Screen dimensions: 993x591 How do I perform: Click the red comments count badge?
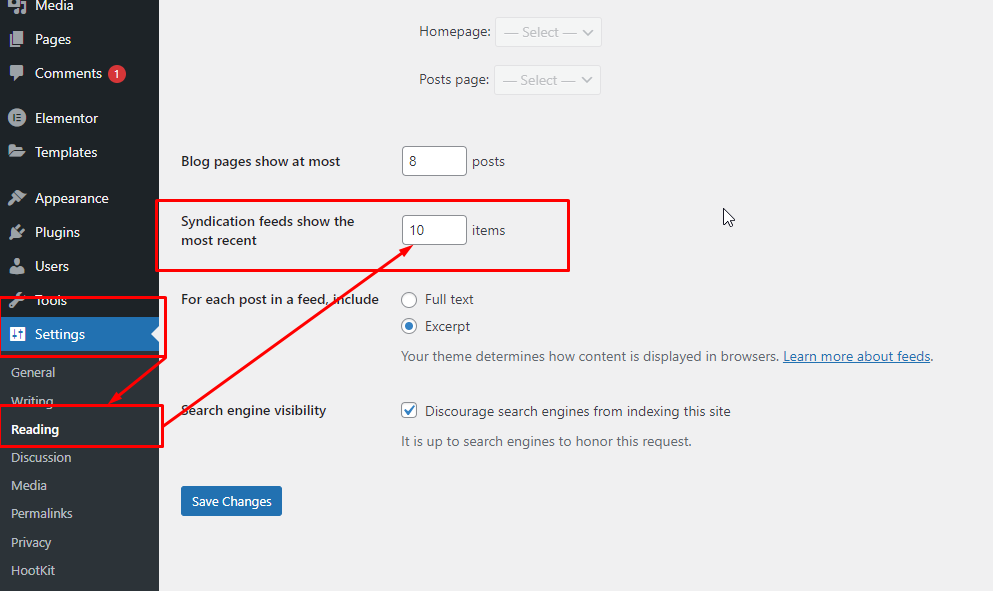117,74
